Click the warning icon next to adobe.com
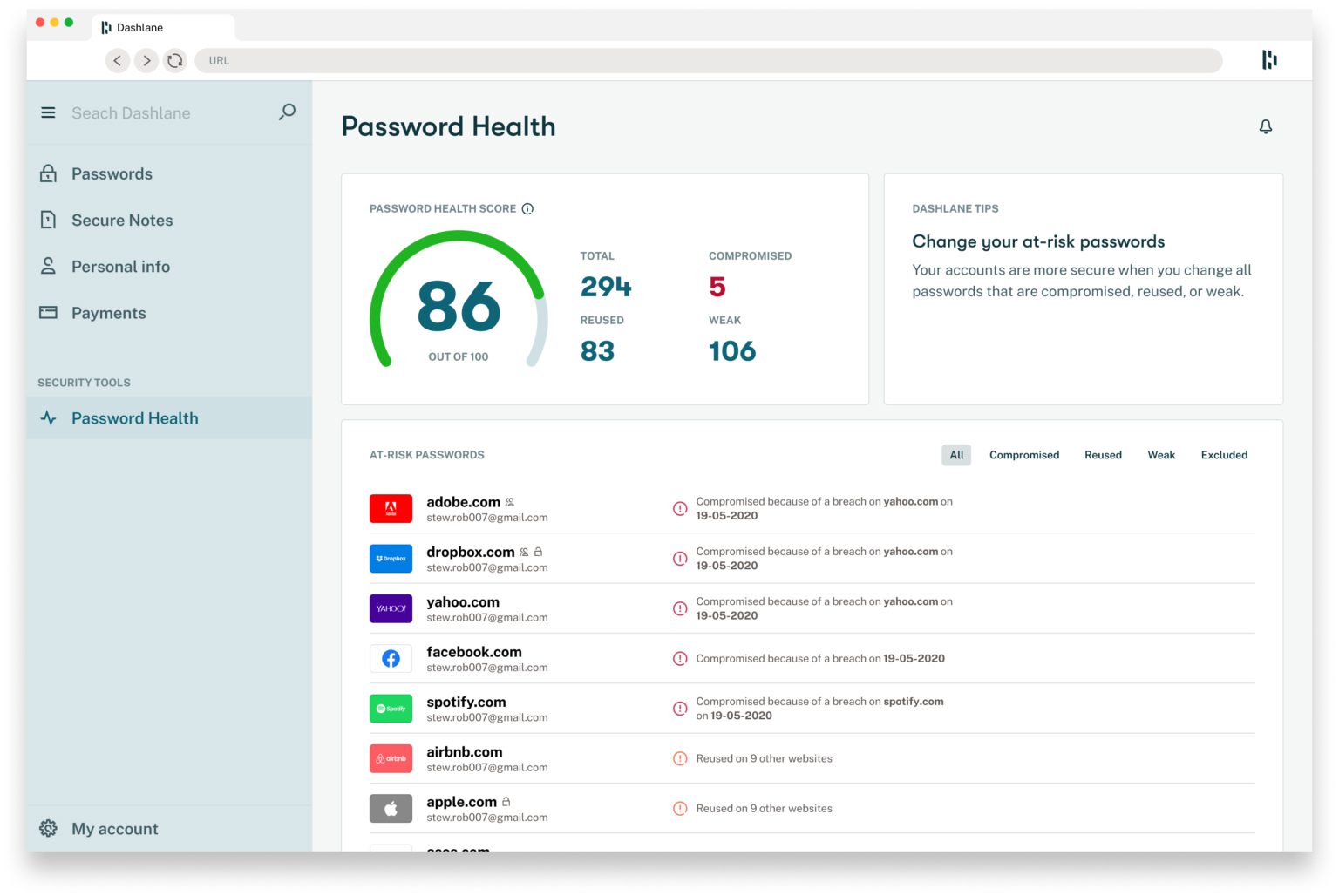 [681, 508]
